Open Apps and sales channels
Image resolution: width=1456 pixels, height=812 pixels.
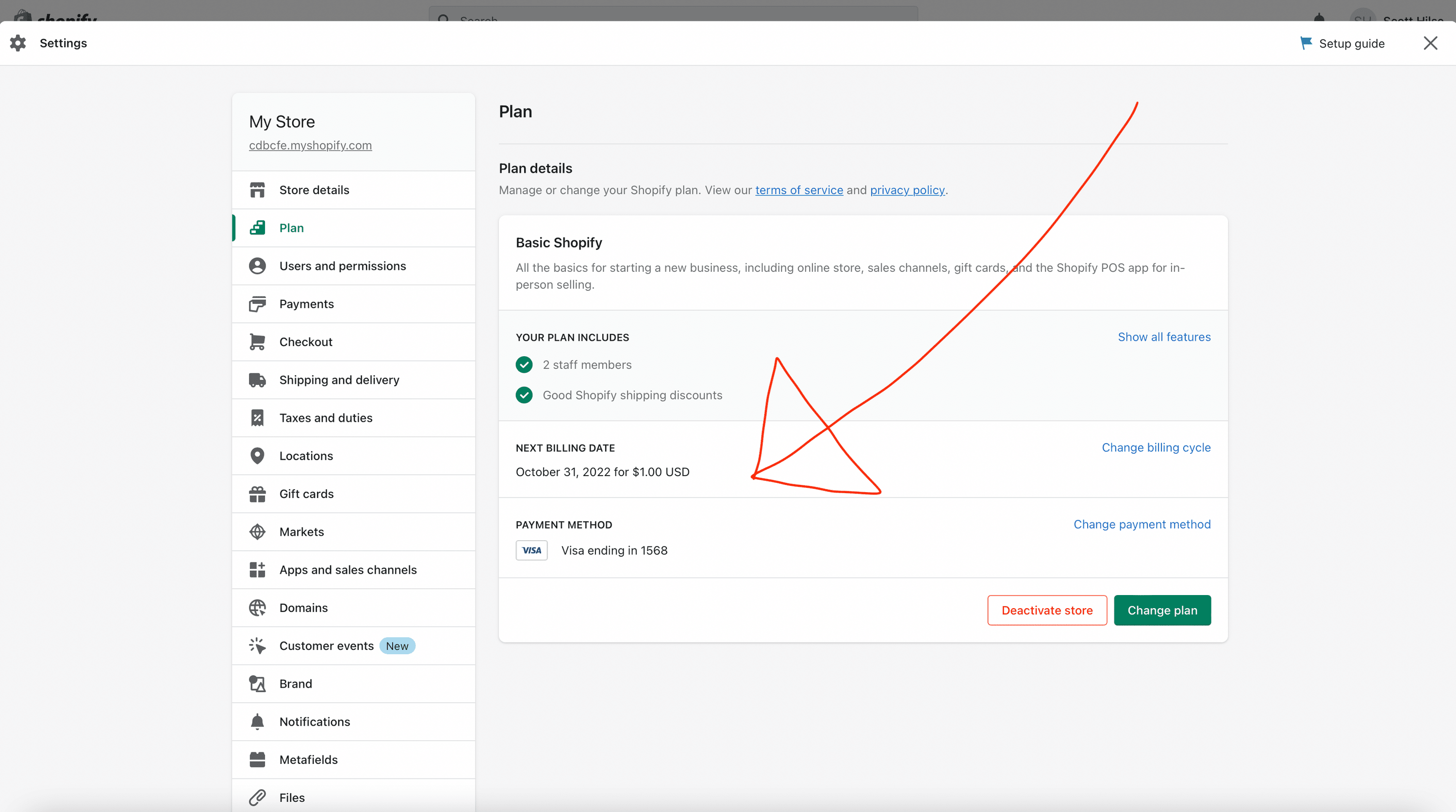[353, 570]
